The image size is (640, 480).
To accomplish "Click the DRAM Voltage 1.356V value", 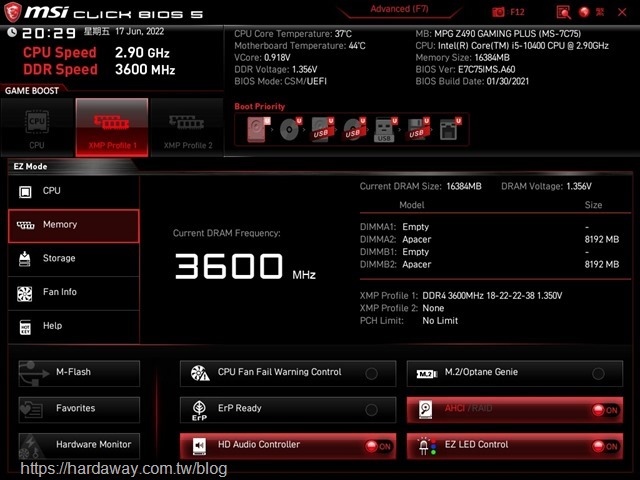I will click(x=577, y=187).
